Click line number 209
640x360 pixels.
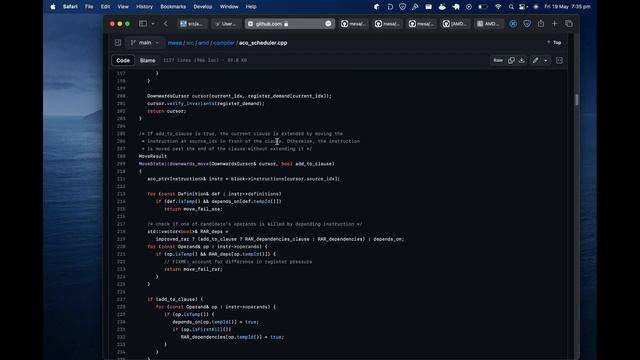click(121, 164)
